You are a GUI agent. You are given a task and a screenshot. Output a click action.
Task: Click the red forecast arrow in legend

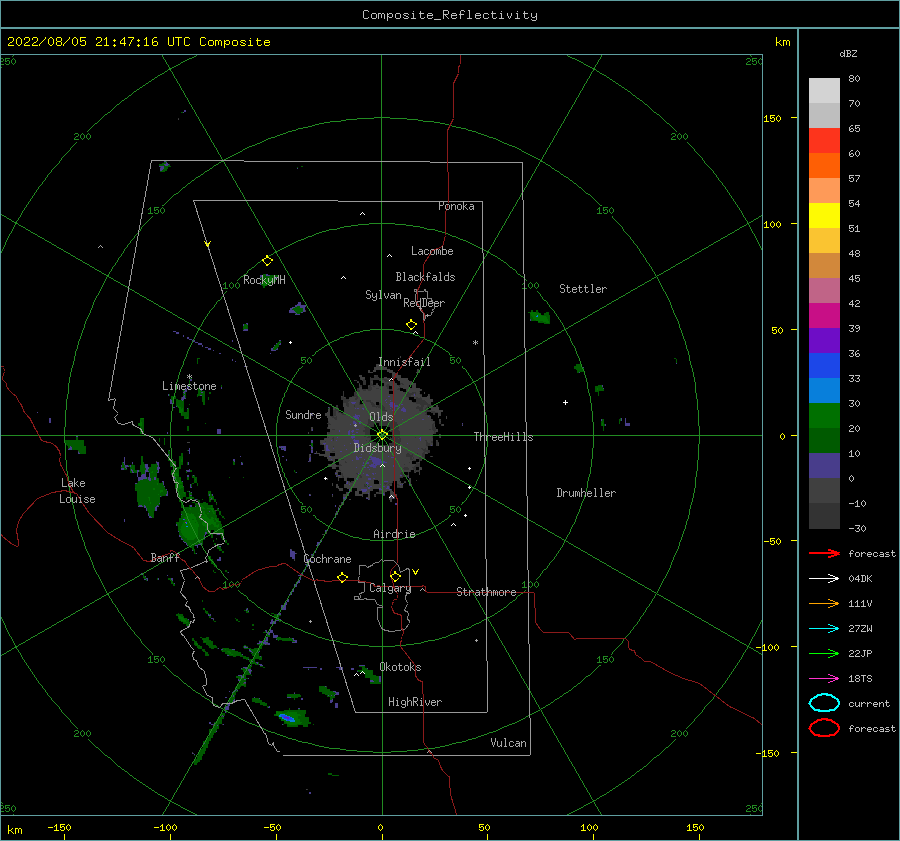coord(824,553)
